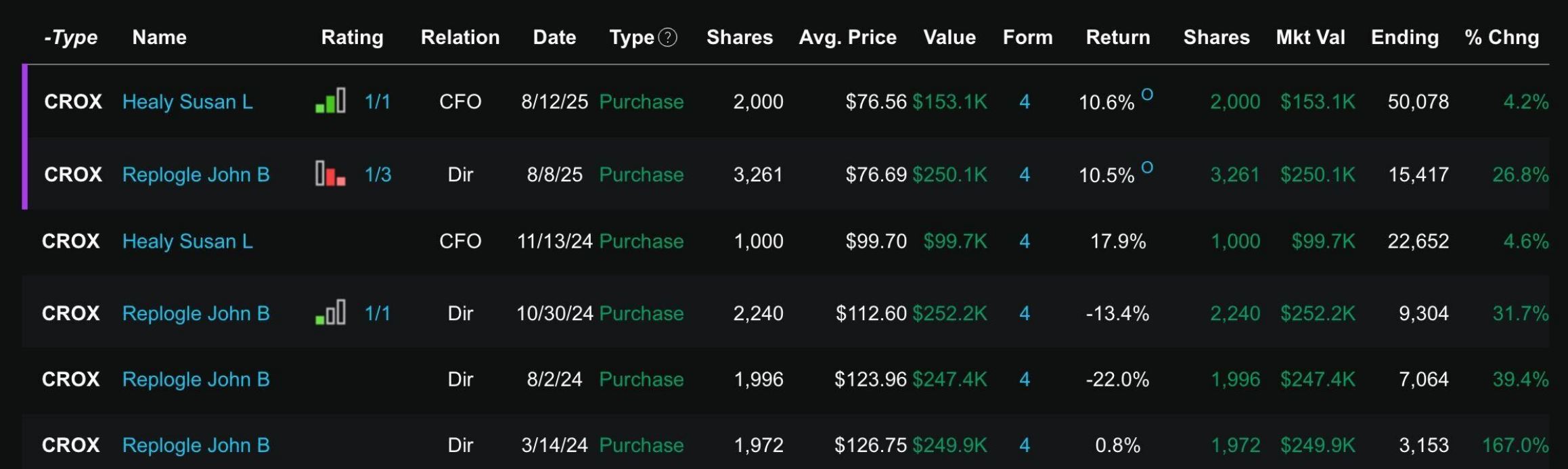Open the Healy Susan L link dated 8/12/25

[187, 102]
